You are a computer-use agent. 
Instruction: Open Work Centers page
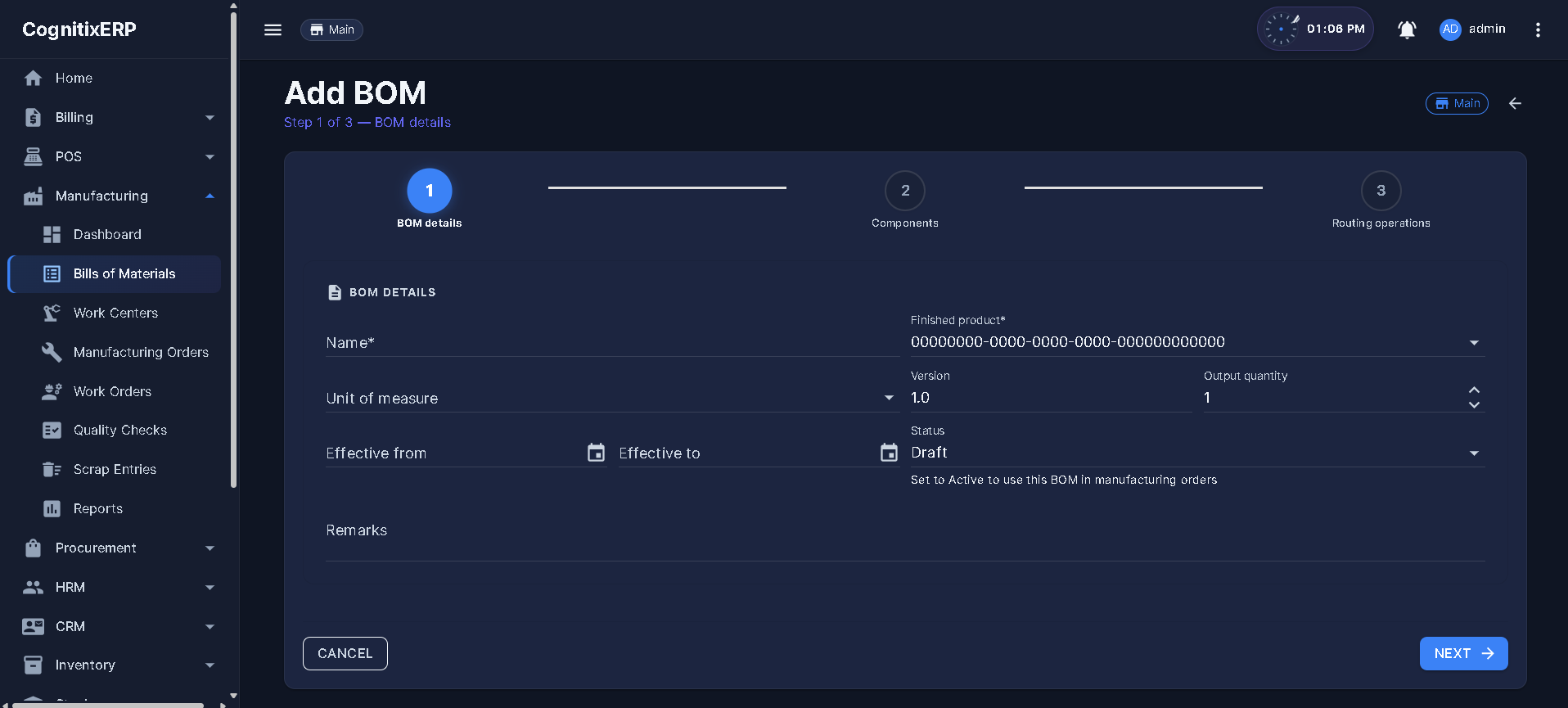(115, 313)
